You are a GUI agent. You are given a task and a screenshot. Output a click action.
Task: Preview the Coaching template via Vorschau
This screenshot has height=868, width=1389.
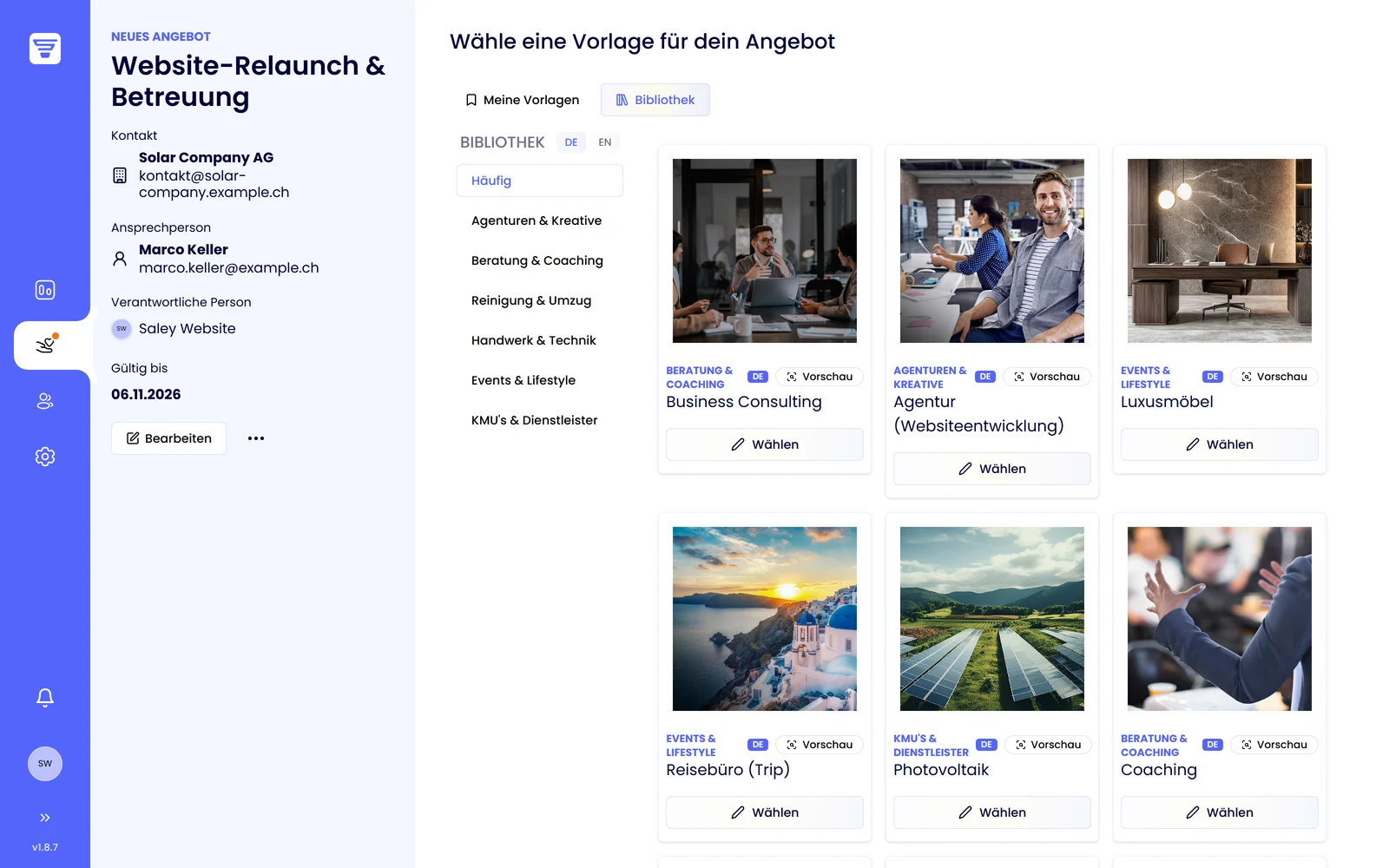coord(1274,745)
